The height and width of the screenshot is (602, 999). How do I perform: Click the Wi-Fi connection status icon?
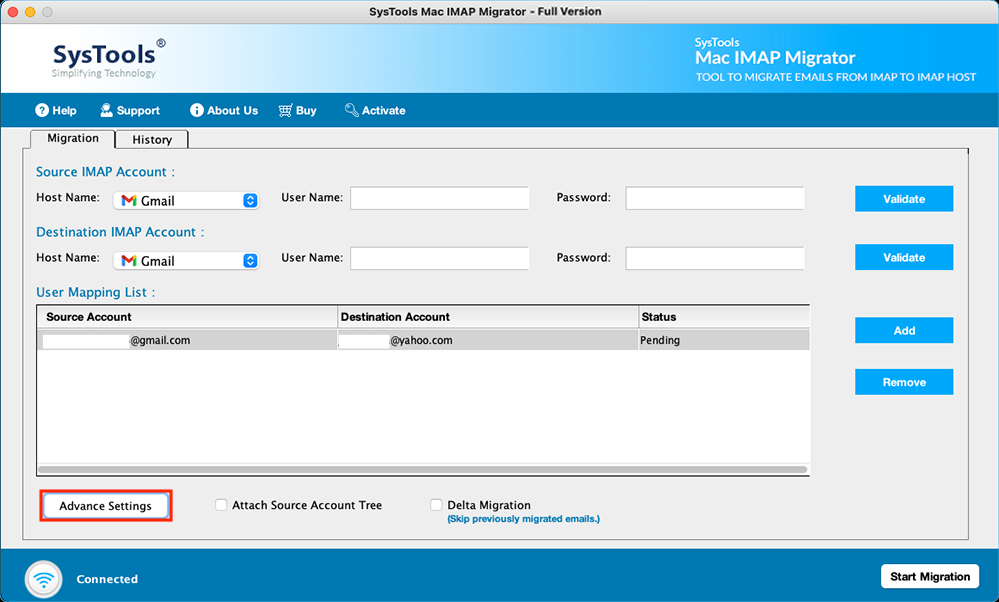tap(43, 579)
